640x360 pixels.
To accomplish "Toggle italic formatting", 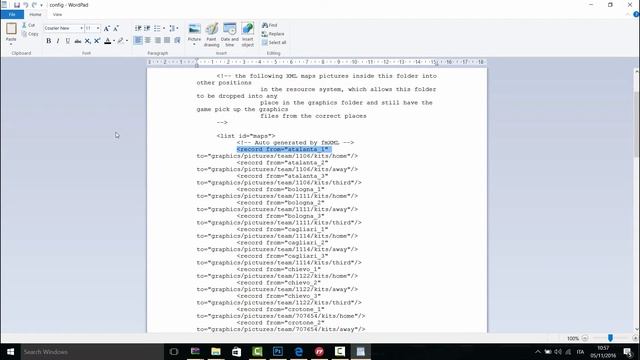I will (58, 41).
